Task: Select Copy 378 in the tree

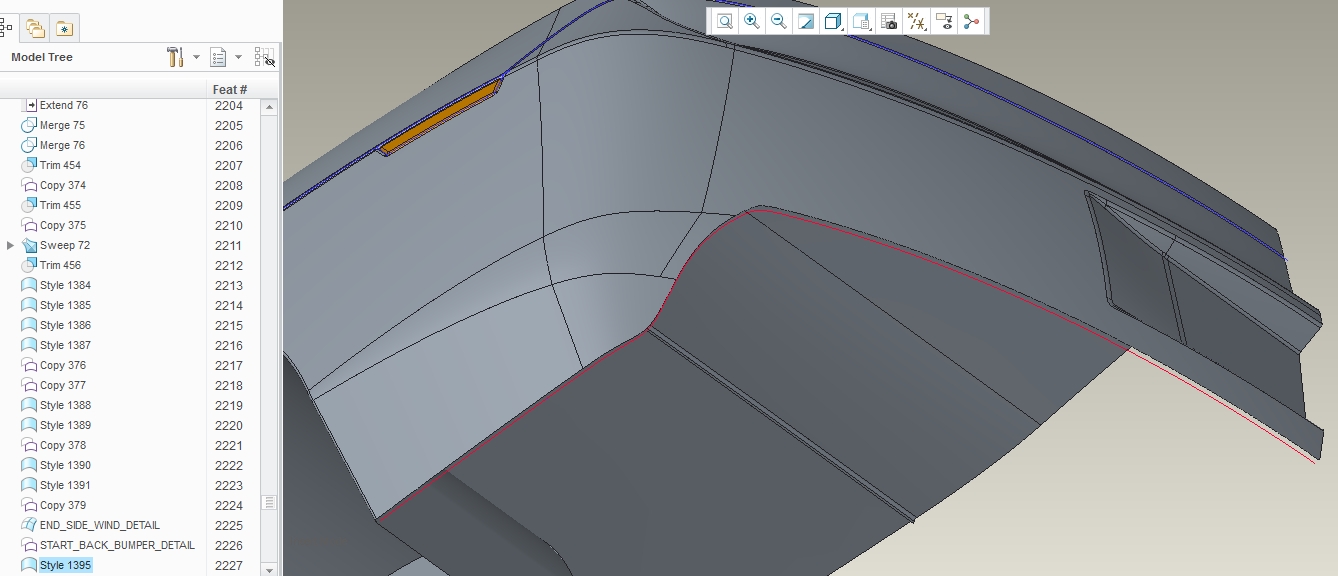Action: click(63, 445)
